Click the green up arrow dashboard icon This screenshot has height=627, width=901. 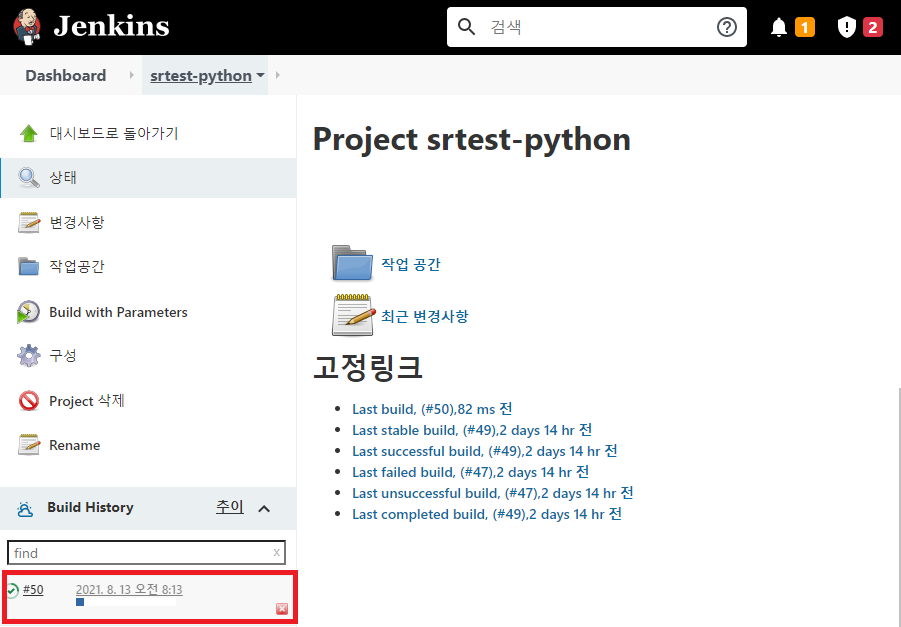[29, 133]
